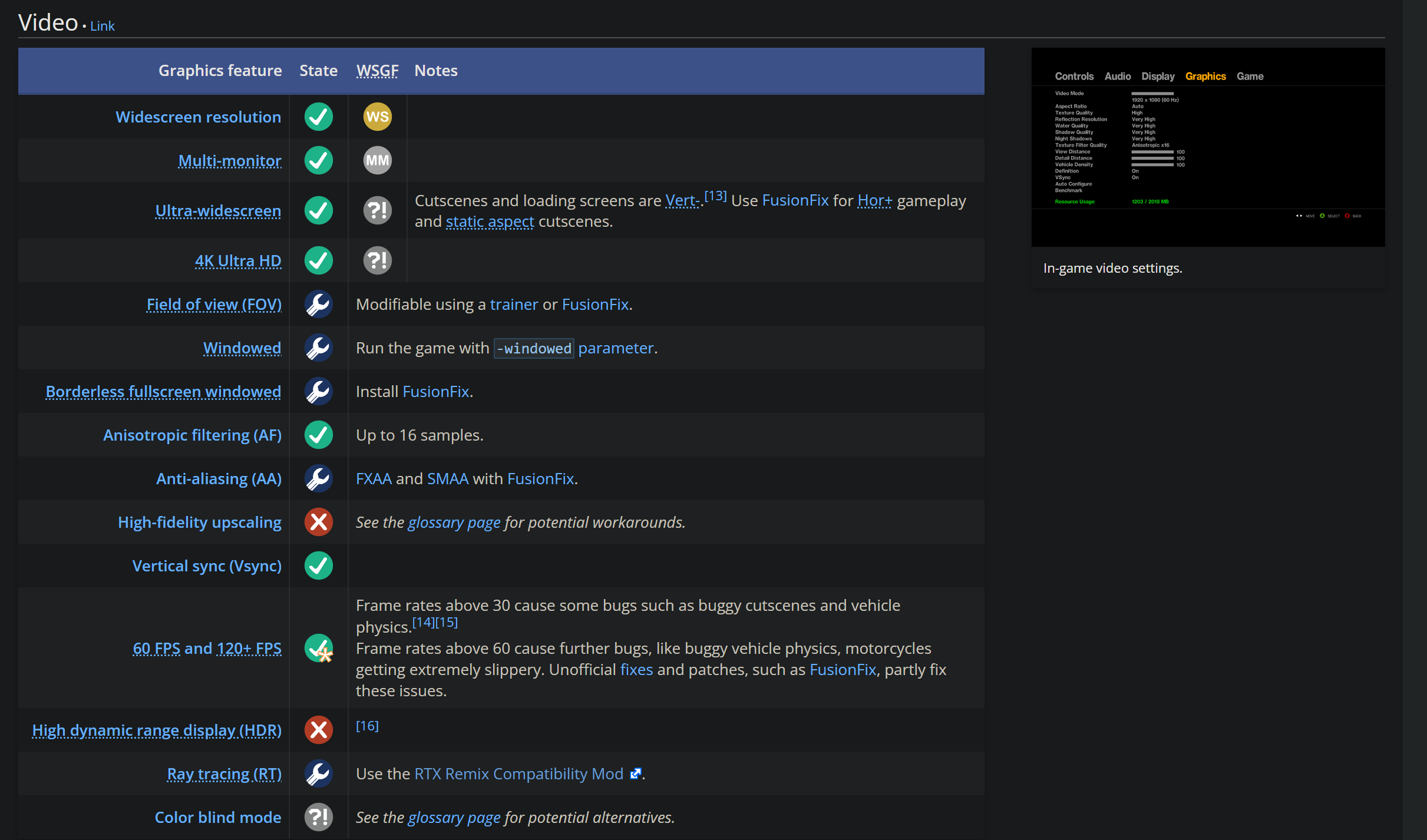The image size is (1427, 840).
Task: Click the Windowed row wrench icon
Action: [319, 348]
